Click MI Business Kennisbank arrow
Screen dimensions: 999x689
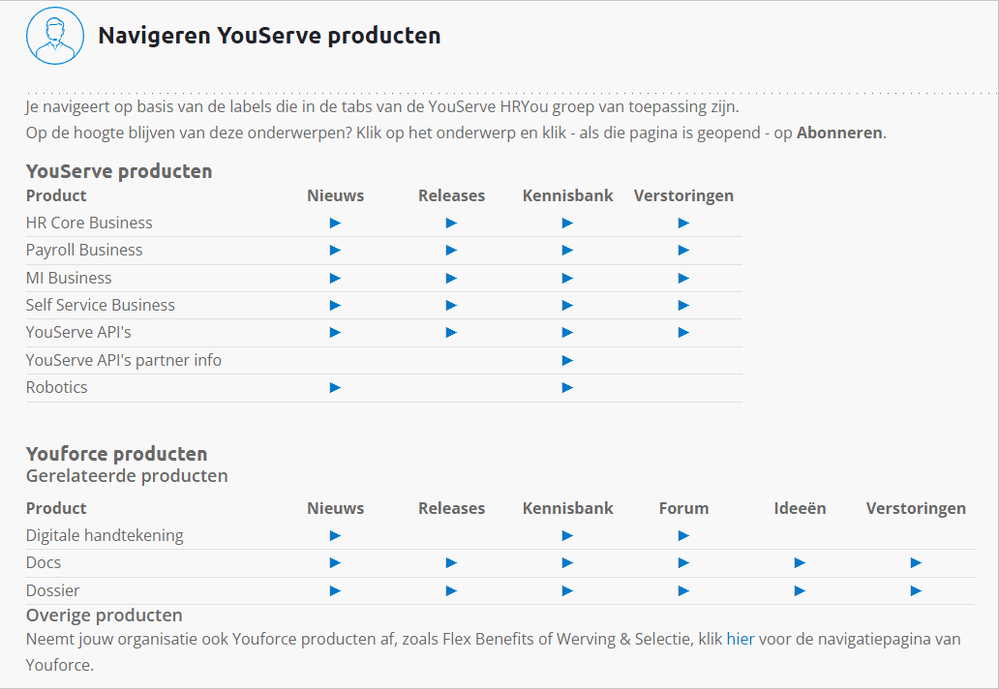567,278
